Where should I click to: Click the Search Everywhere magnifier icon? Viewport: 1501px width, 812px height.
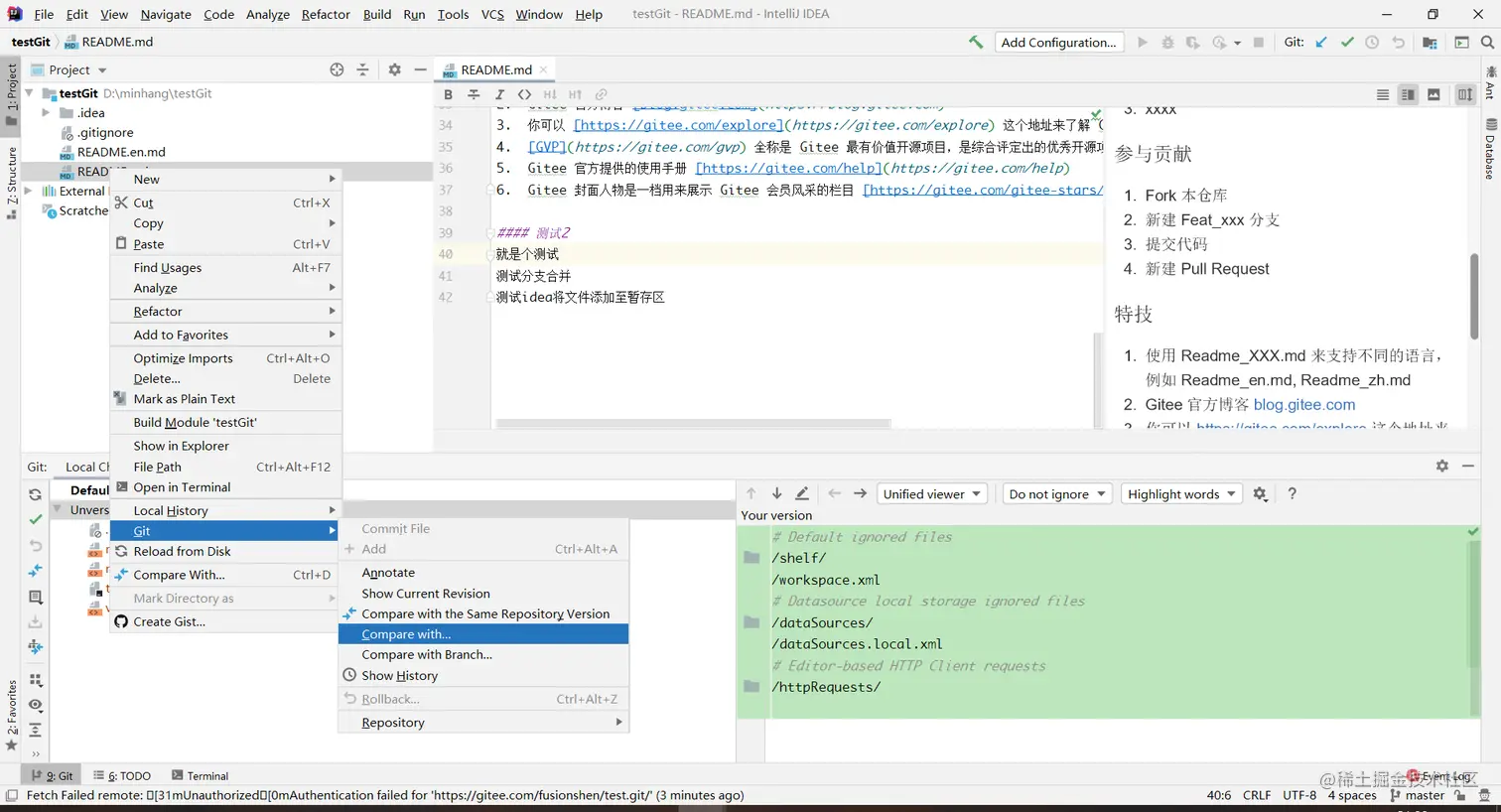1487,42
